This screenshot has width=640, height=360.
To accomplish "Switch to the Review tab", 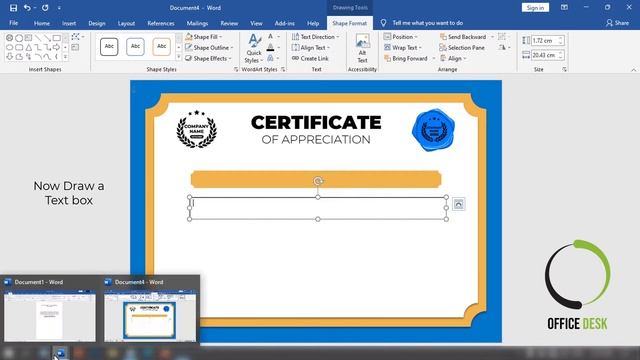I will click(229, 23).
